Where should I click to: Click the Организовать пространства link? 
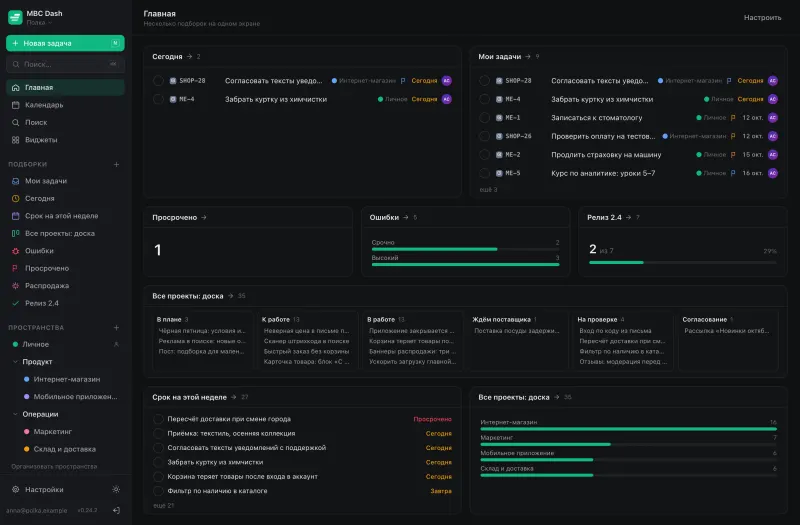point(54,466)
